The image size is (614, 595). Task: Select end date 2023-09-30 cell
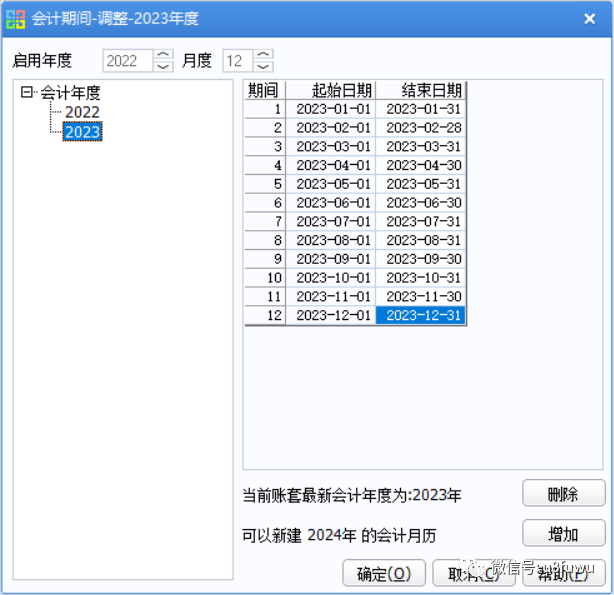click(421, 259)
